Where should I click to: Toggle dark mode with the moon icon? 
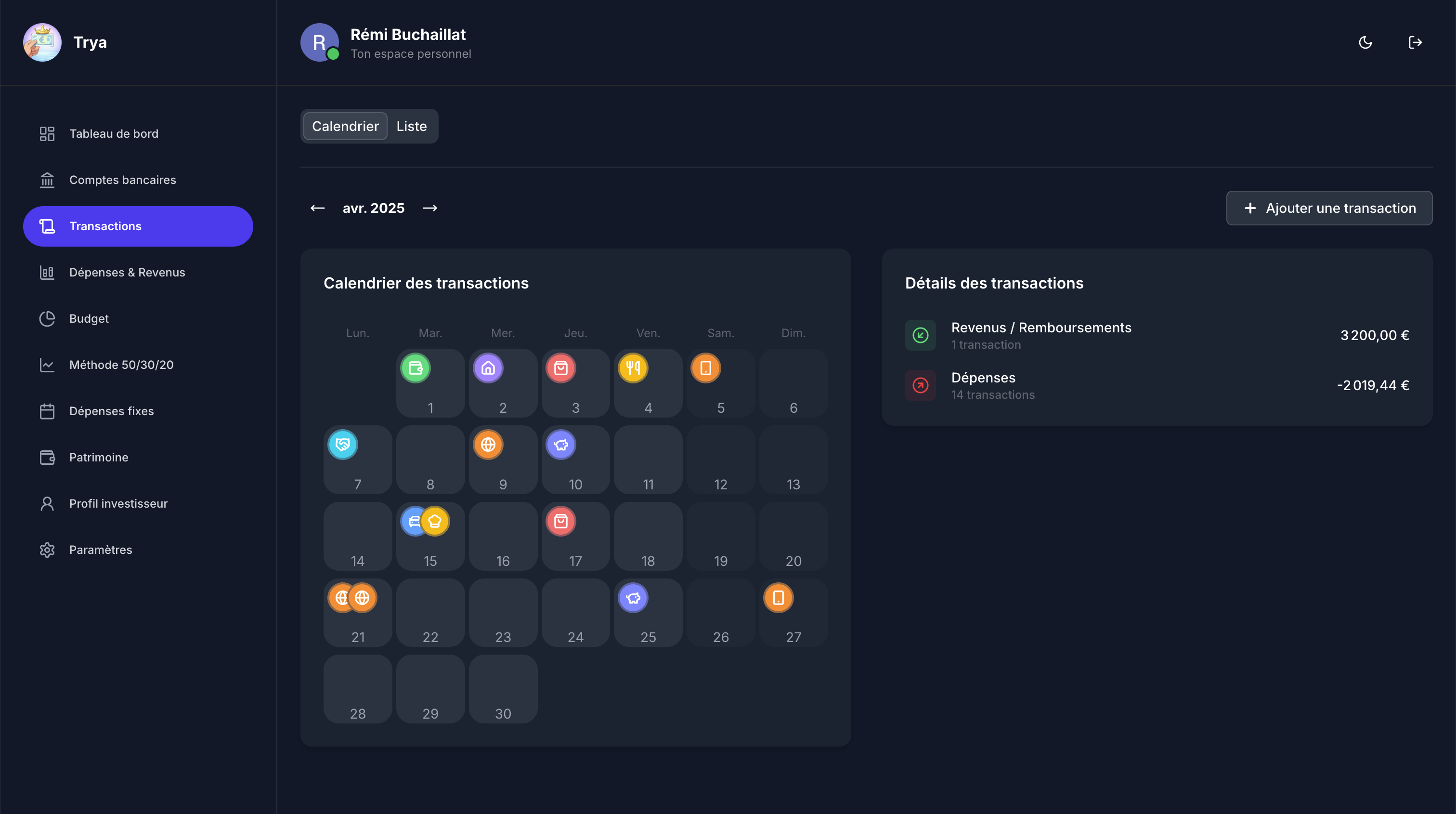1365,42
